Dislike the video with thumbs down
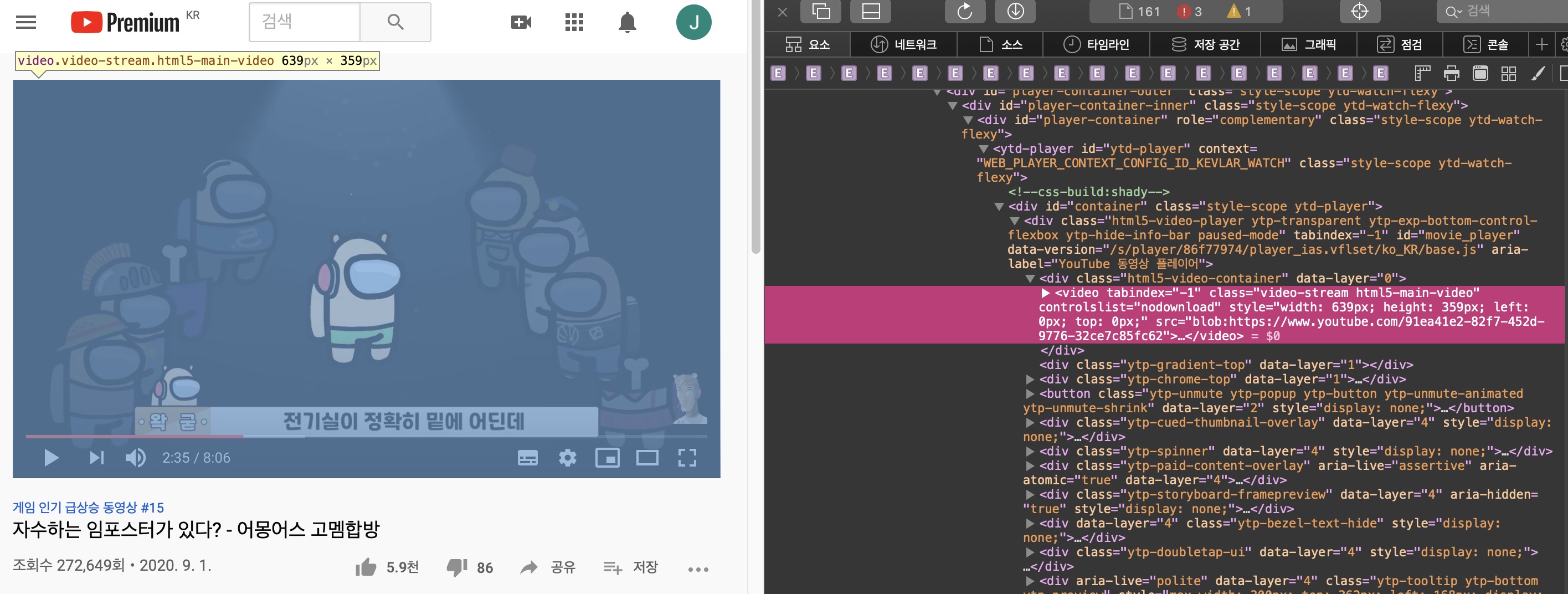 tap(456, 567)
